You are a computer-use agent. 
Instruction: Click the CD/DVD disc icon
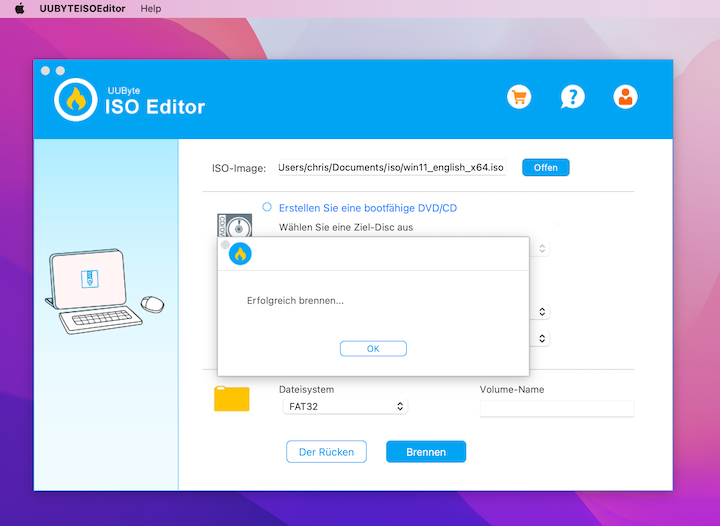[x=235, y=225]
